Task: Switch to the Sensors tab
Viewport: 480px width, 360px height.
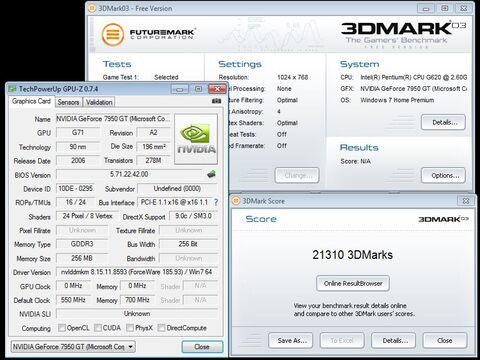Action: [x=68, y=102]
